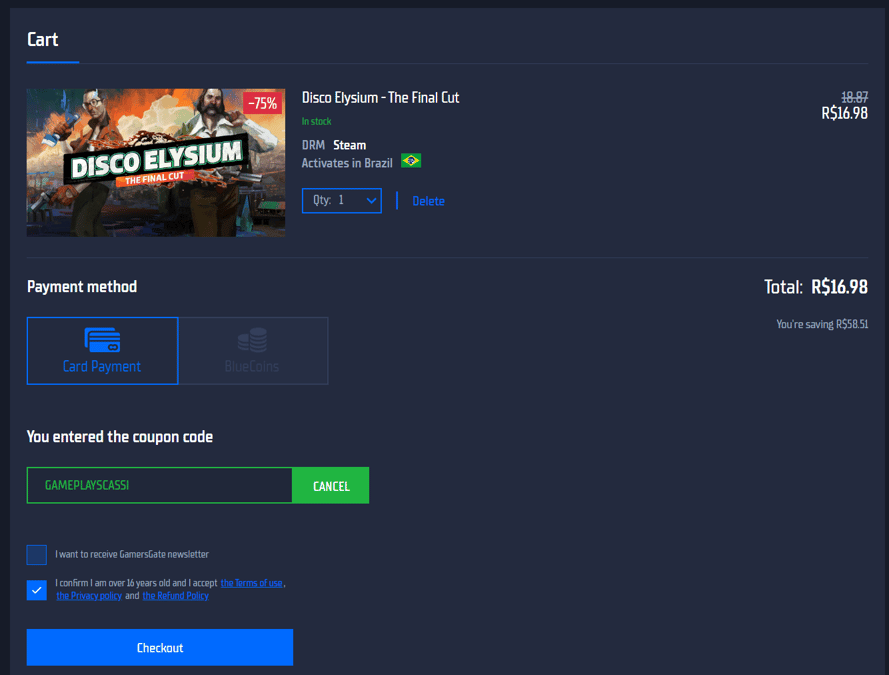Click the 'I want to receive GamersGate newsletter' label

132,554
